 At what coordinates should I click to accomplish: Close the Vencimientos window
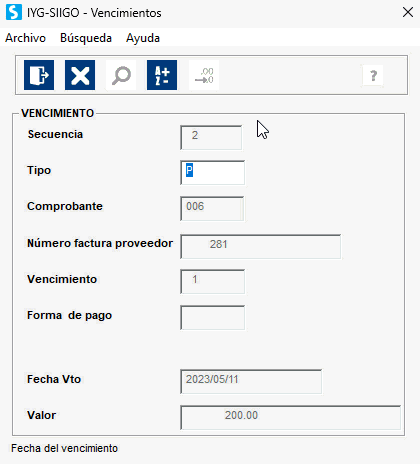tap(408, 13)
